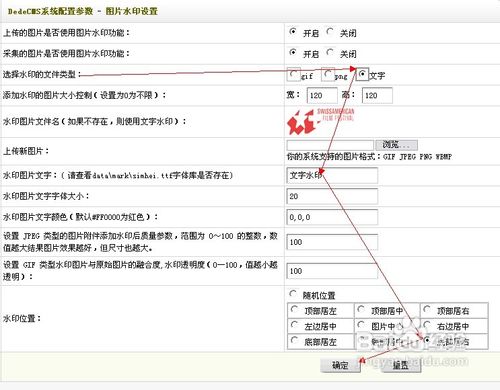Click the text color field 0,0,0
The image size is (500, 390).
[x=332, y=217]
